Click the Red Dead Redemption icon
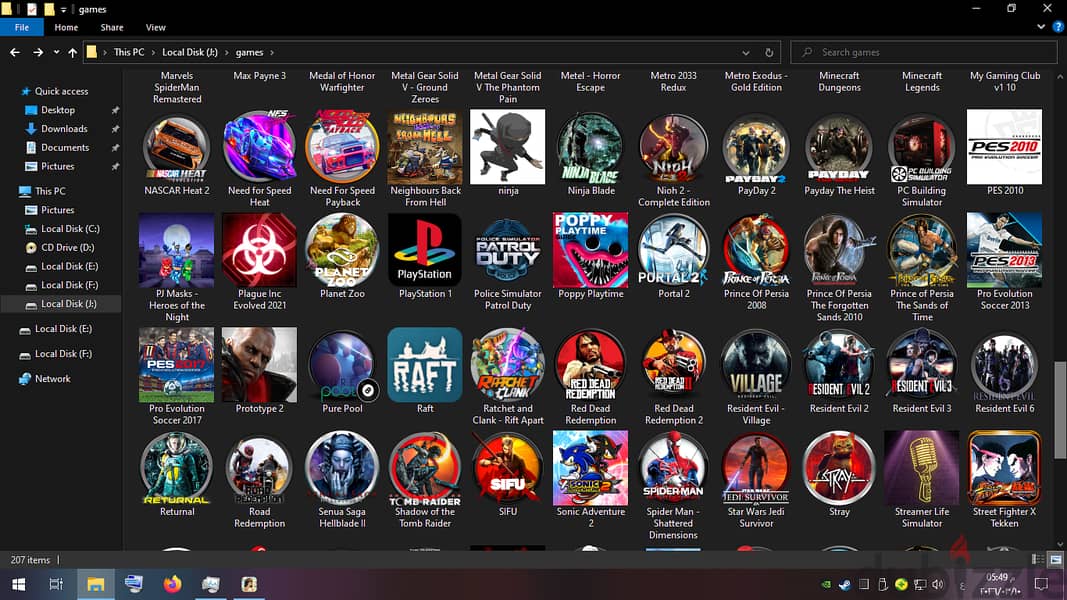The height and width of the screenshot is (600, 1067). click(x=591, y=365)
